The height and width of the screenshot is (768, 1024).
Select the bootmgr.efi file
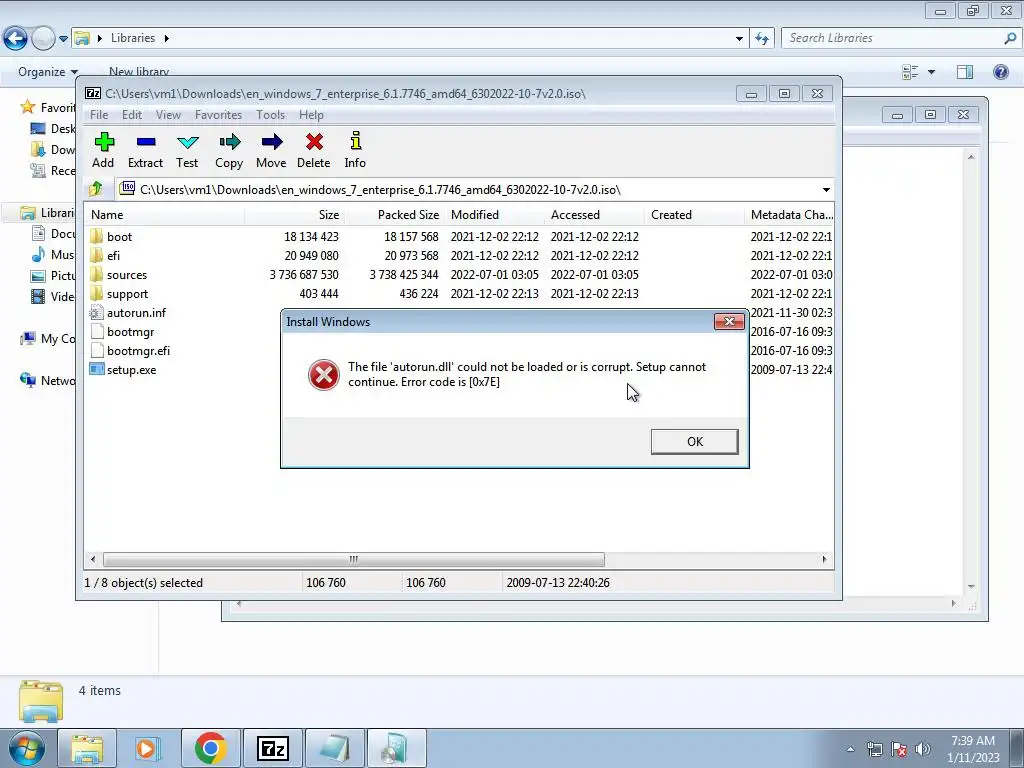point(138,351)
